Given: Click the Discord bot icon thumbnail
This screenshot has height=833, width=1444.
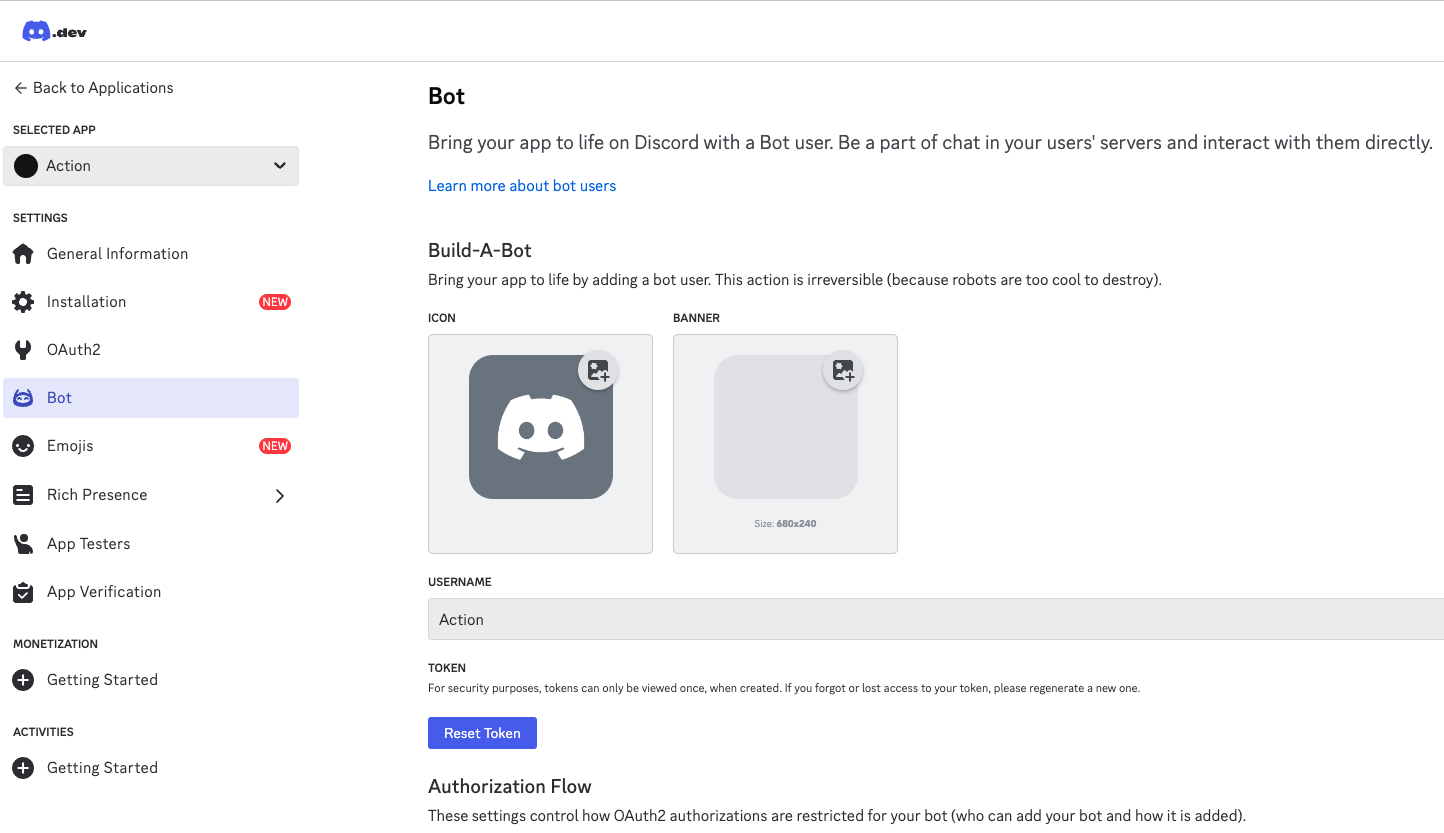Looking at the screenshot, I should [x=540, y=428].
